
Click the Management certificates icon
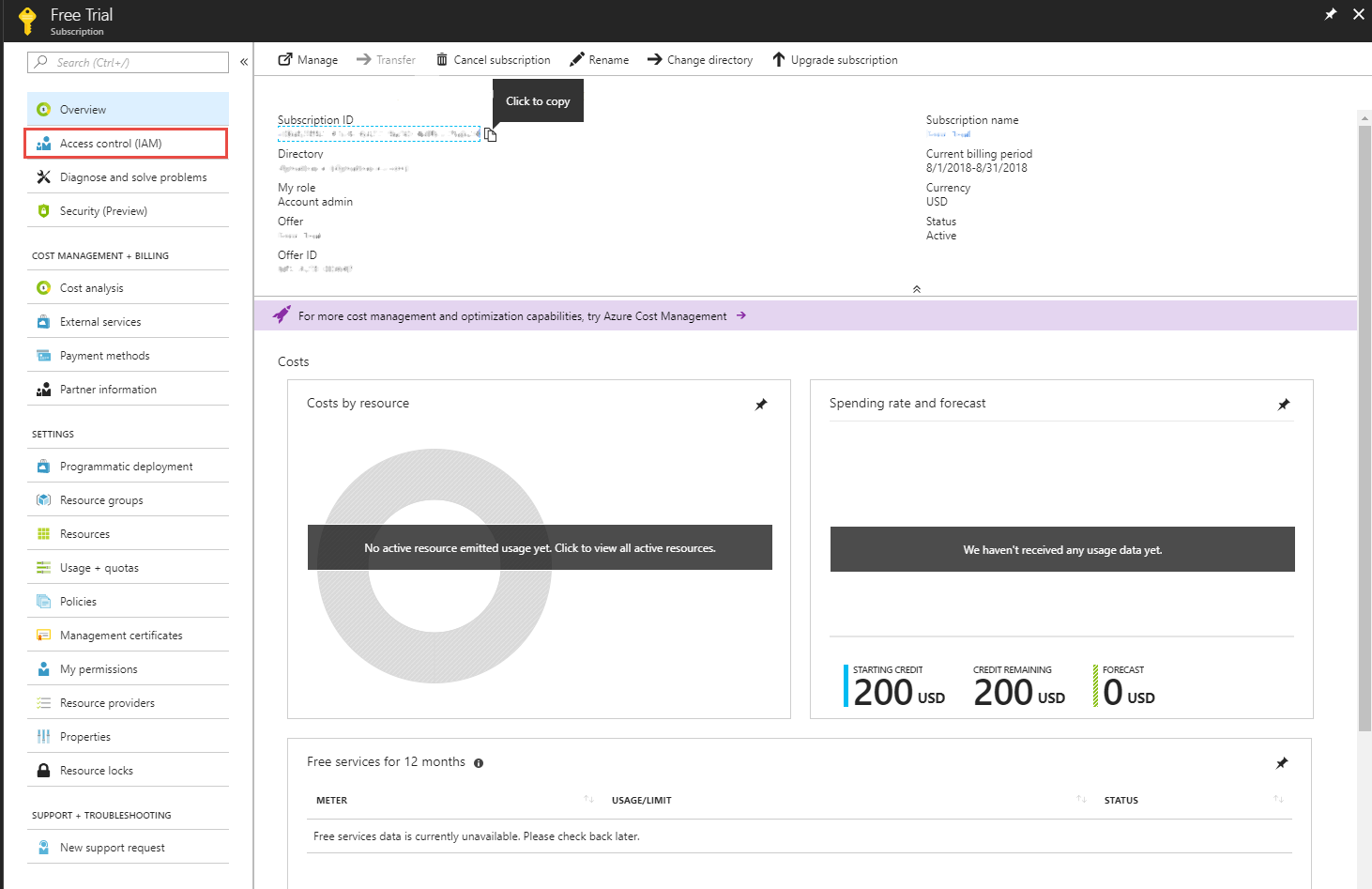coord(43,636)
